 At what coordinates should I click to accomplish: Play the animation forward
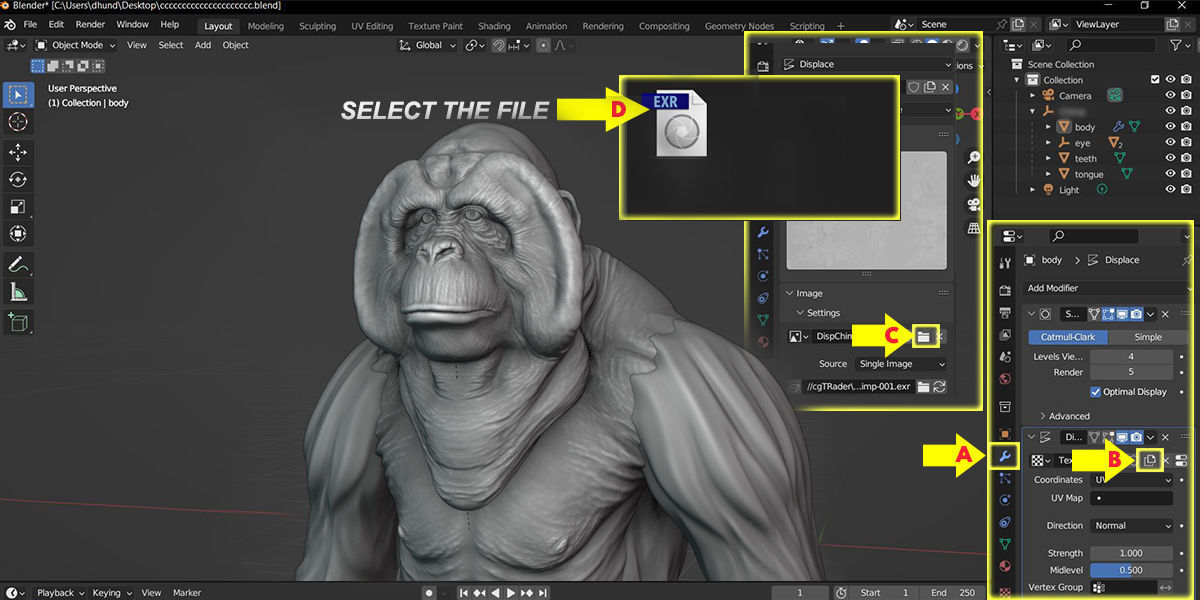coord(512,593)
